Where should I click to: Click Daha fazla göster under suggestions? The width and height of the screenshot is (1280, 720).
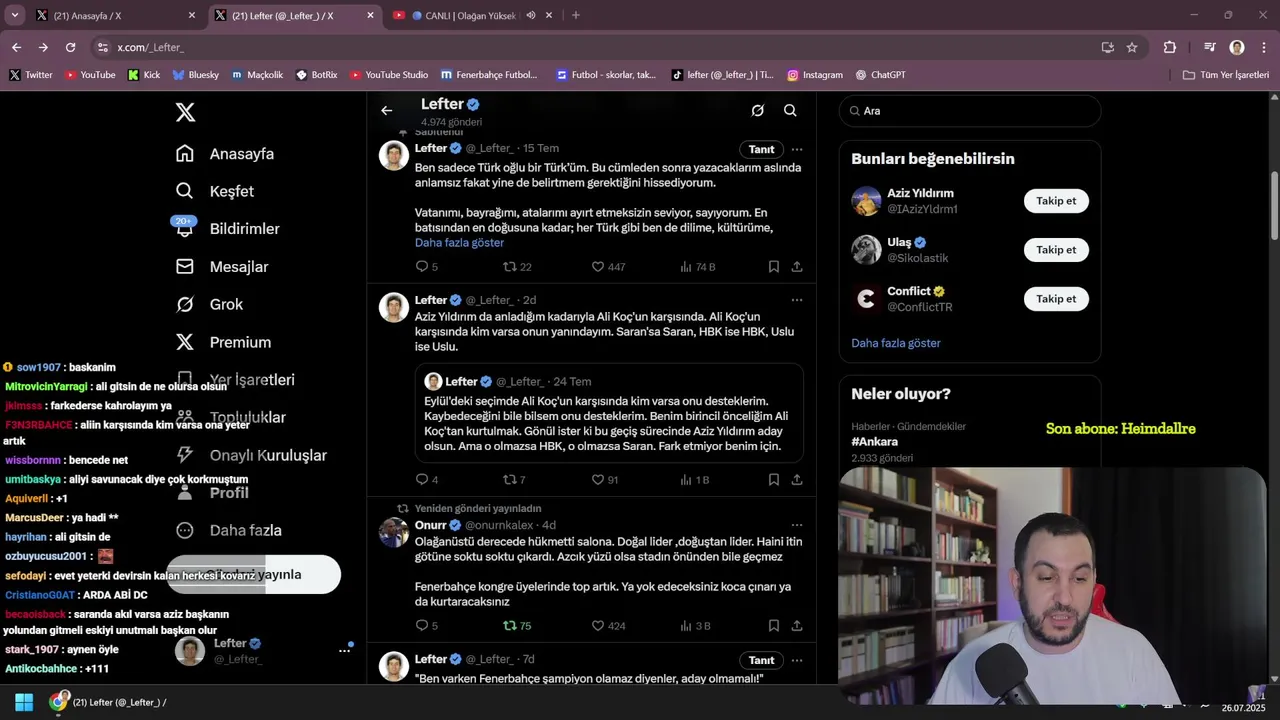tap(896, 343)
